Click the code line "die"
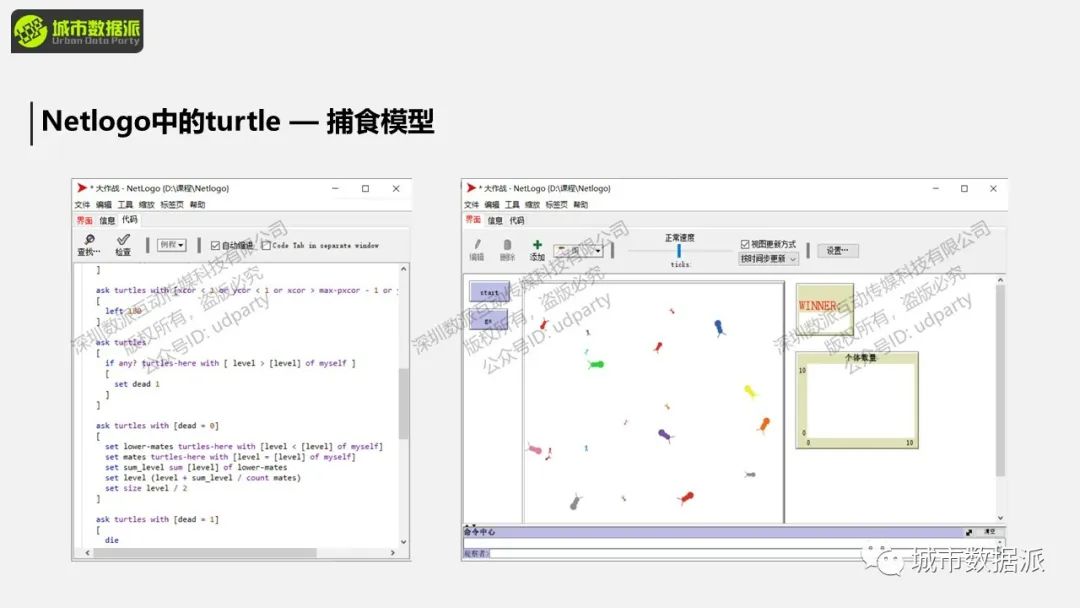This screenshot has width=1080, height=608. [112, 541]
